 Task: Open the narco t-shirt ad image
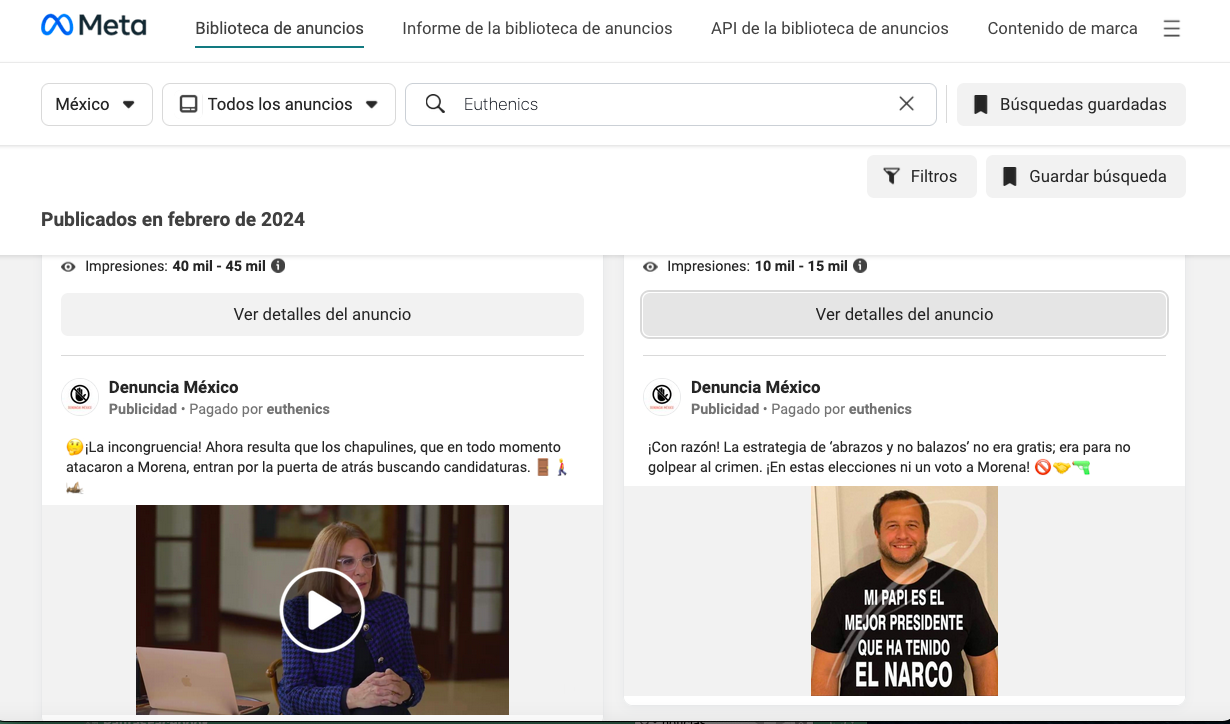pos(904,591)
